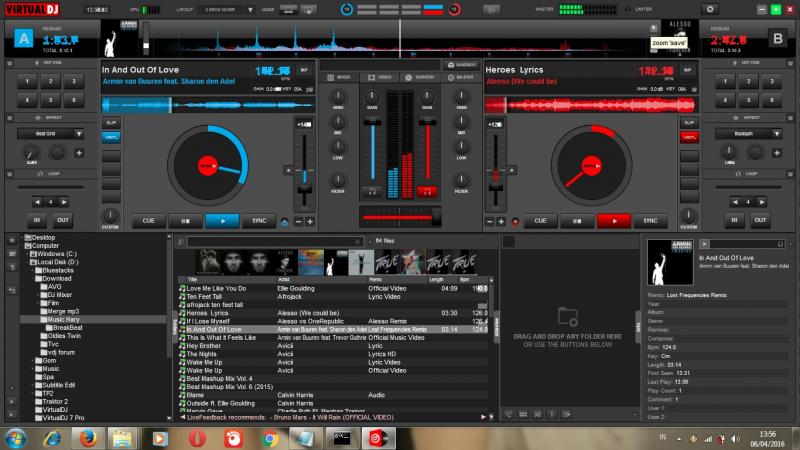The image size is (800, 450).
Task: Add effect slot with plus on deck A
Action: (79, 153)
